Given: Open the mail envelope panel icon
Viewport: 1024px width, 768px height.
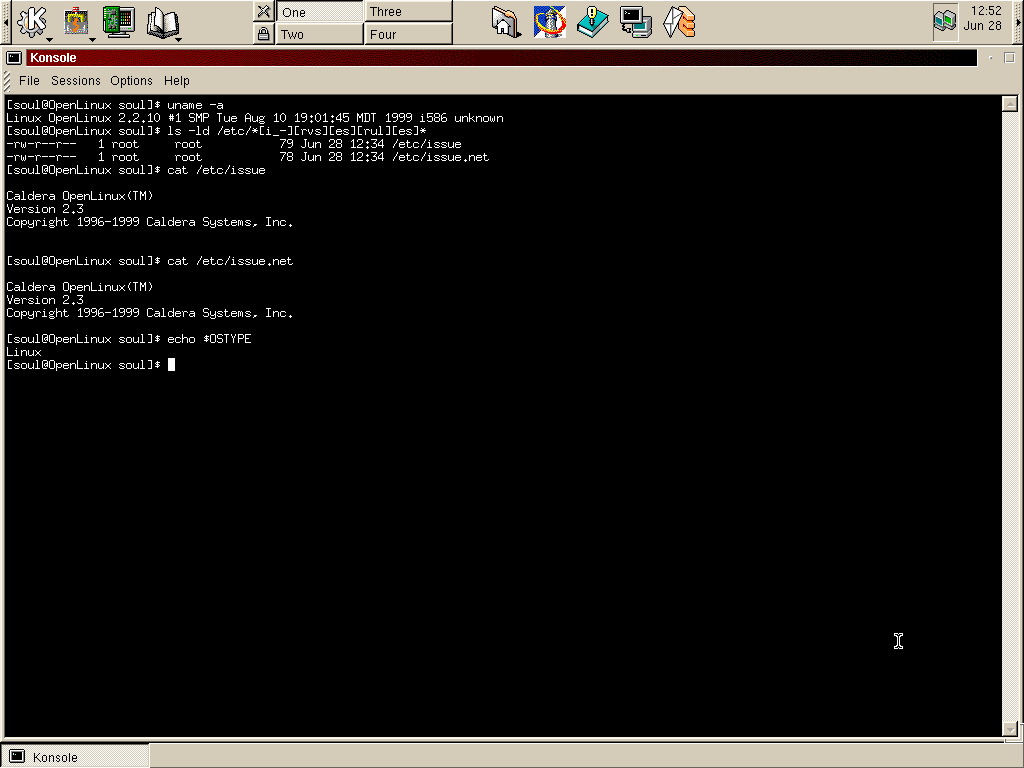Looking at the screenshot, I should point(679,22).
